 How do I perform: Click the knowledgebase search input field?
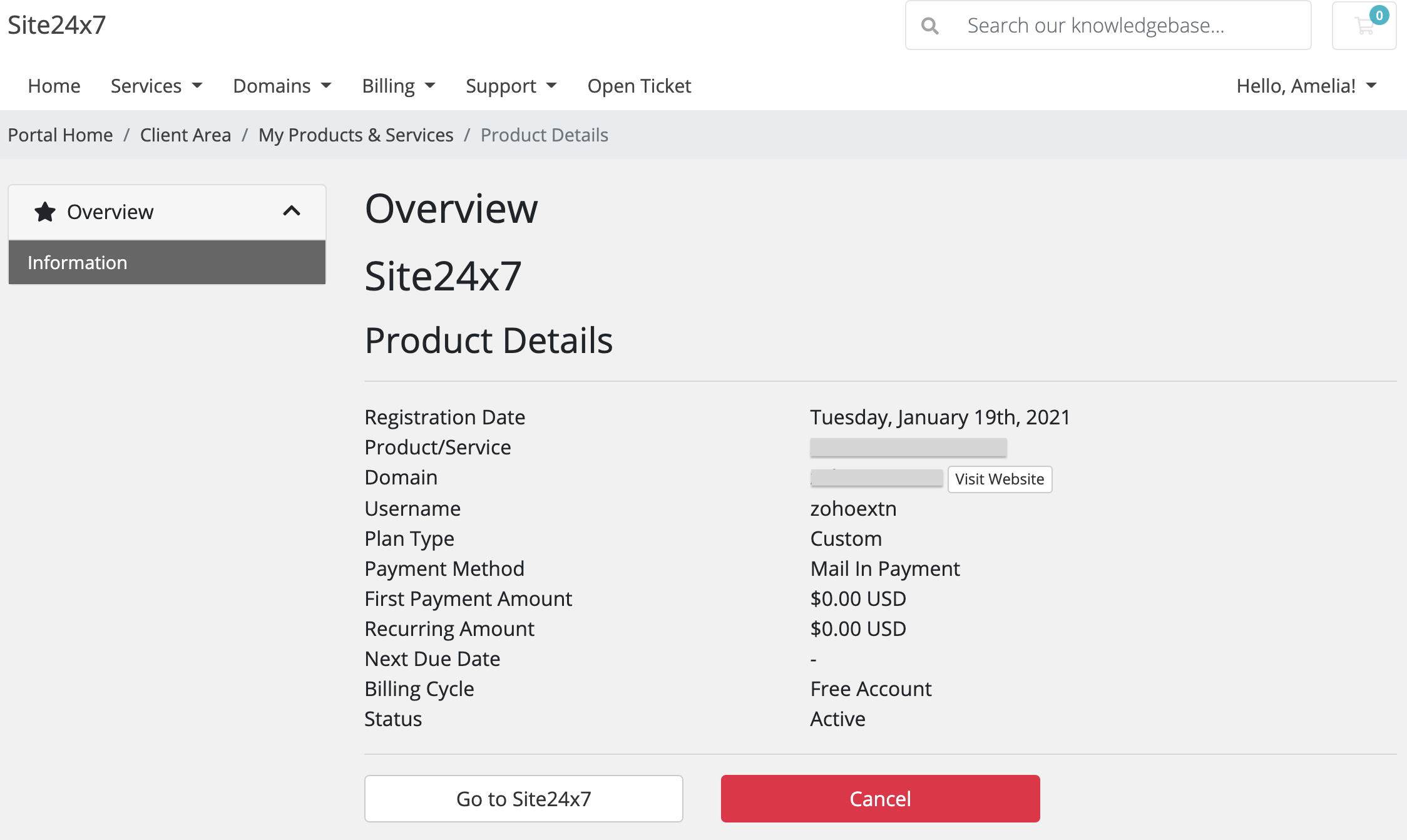(1109, 25)
